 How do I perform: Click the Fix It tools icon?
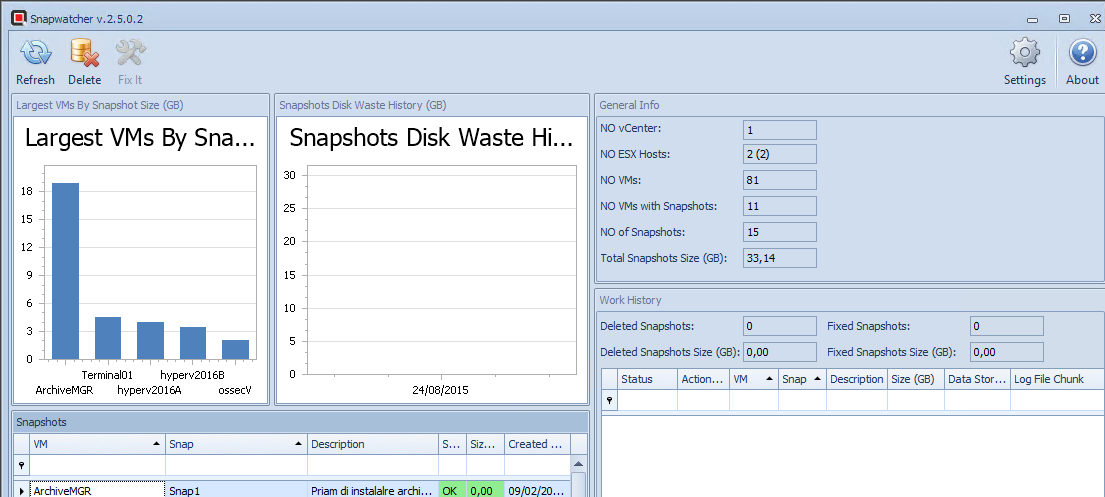pos(130,54)
